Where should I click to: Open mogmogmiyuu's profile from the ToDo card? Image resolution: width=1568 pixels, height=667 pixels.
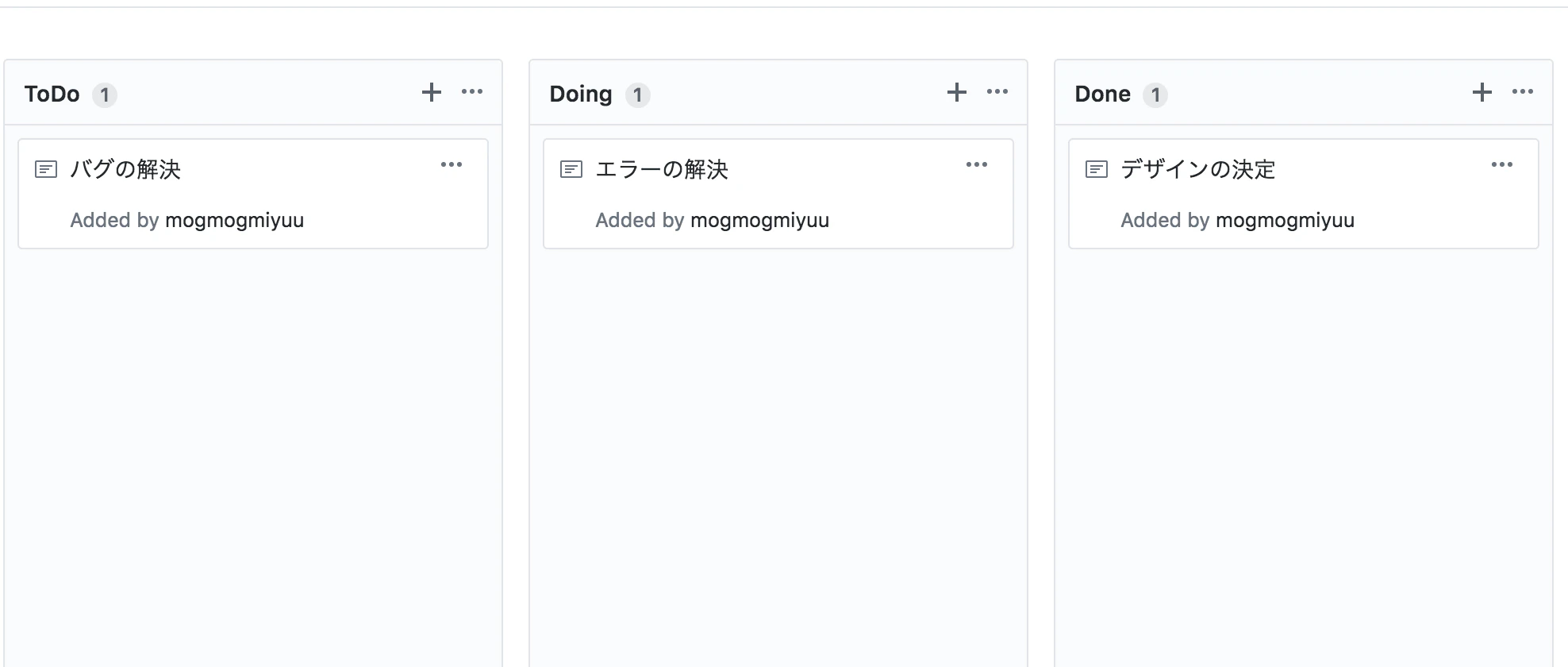point(235,221)
